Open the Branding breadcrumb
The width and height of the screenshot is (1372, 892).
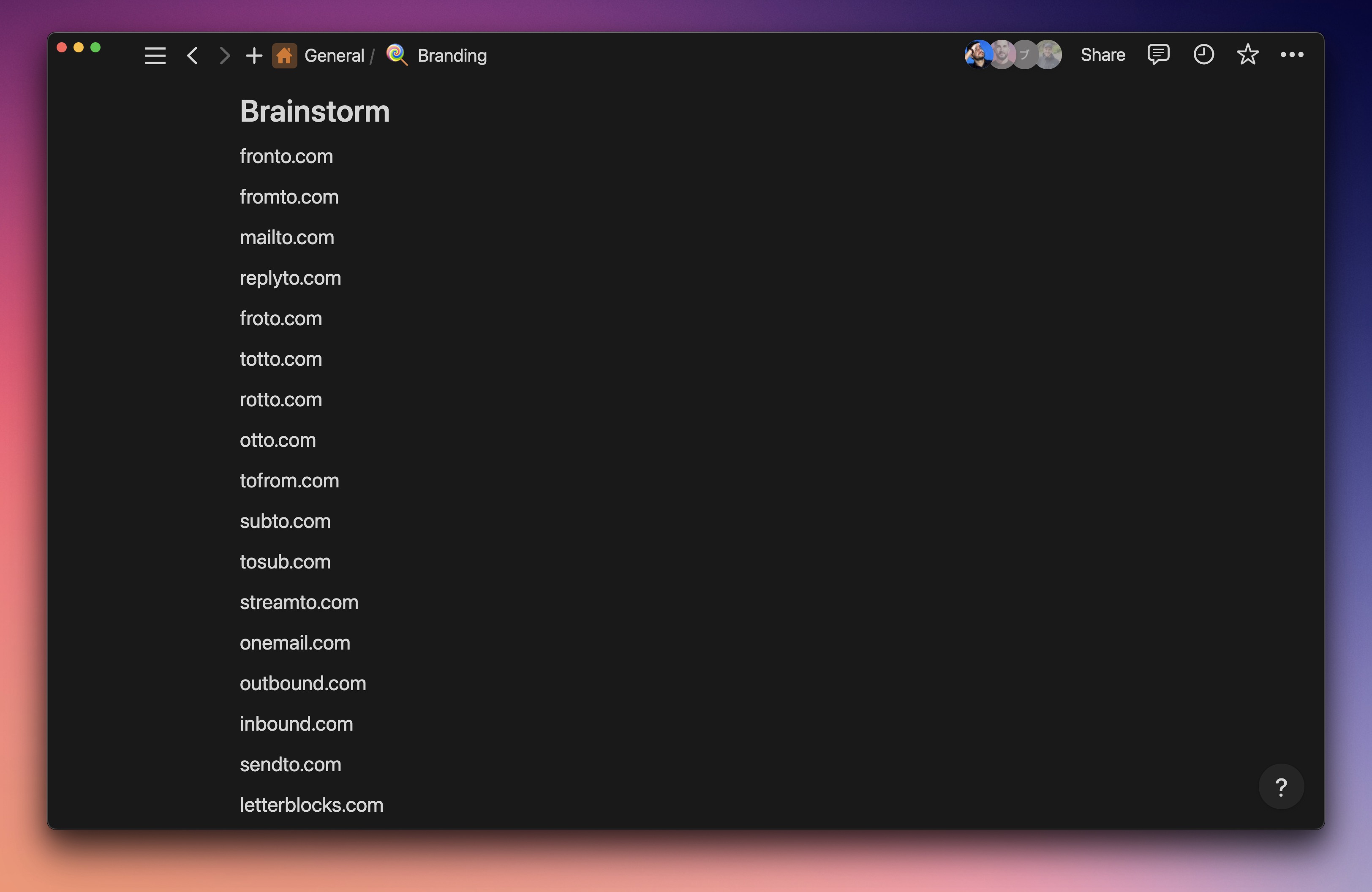452,55
